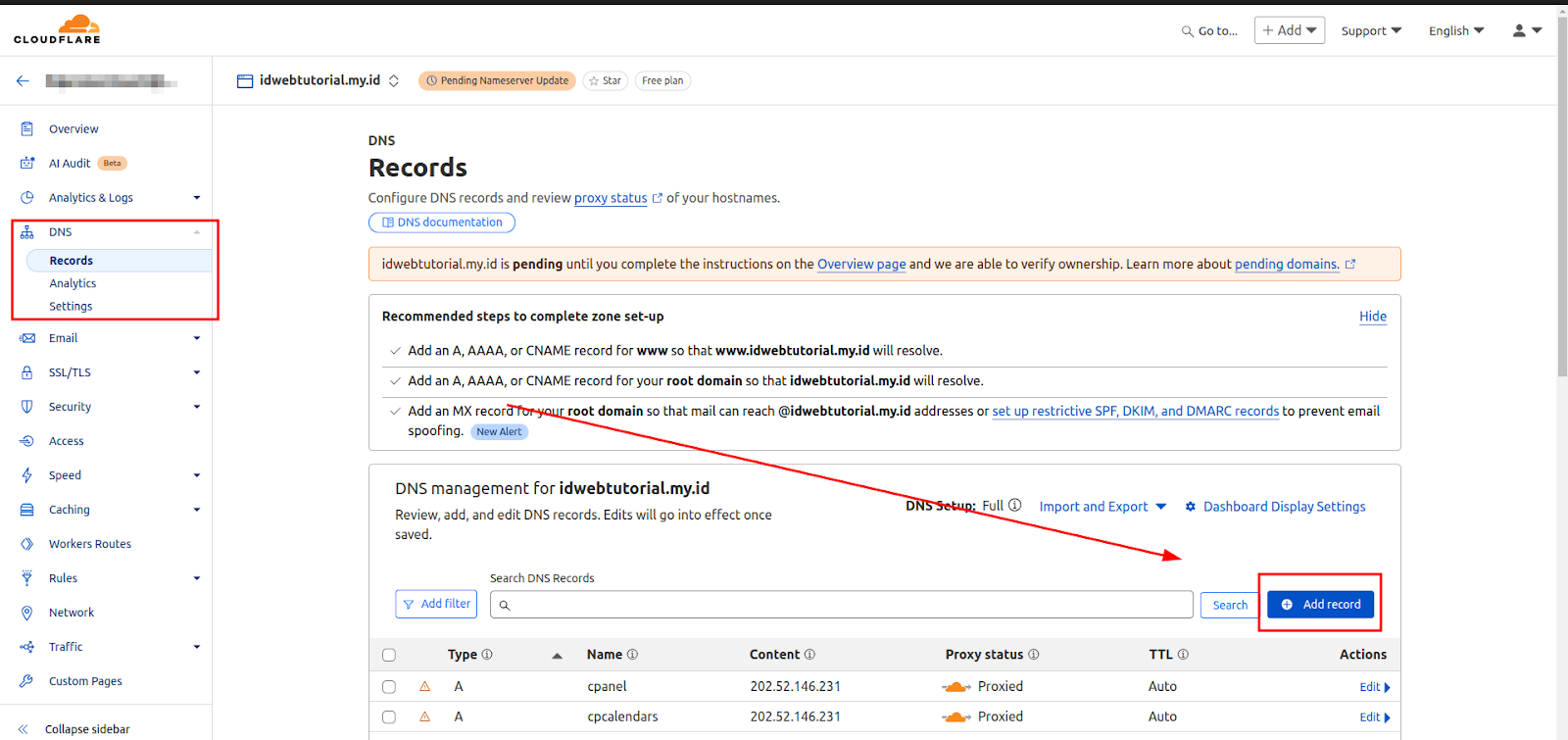The height and width of the screenshot is (740, 1568).
Task: Collapse the DNS sidebar section
Action: click(x=197, y=232)
